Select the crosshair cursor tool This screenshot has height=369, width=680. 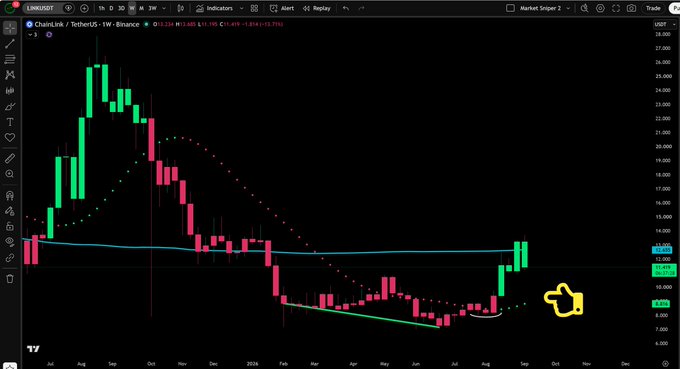point(10,28)
